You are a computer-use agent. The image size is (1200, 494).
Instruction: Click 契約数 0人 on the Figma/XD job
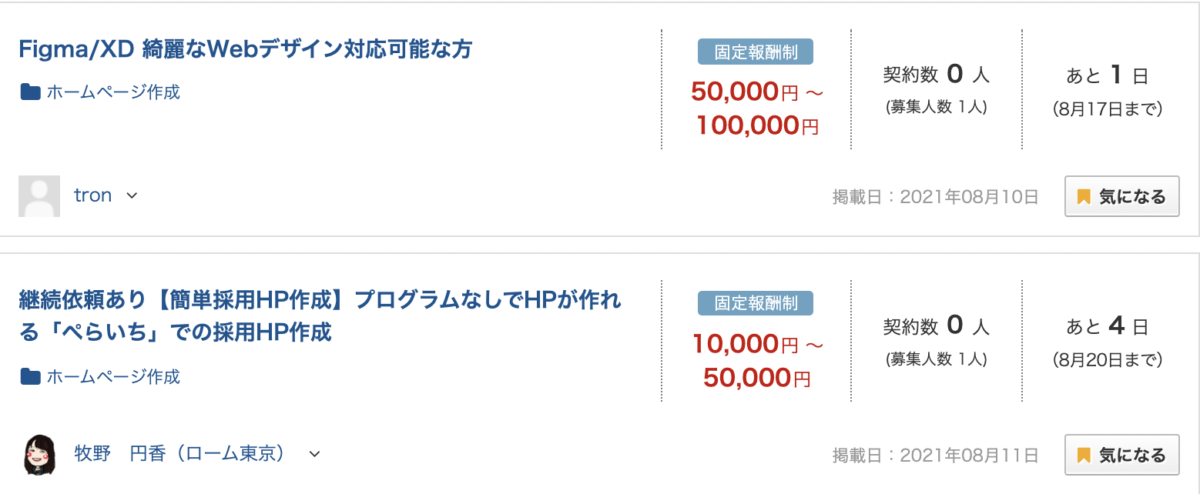936,74
